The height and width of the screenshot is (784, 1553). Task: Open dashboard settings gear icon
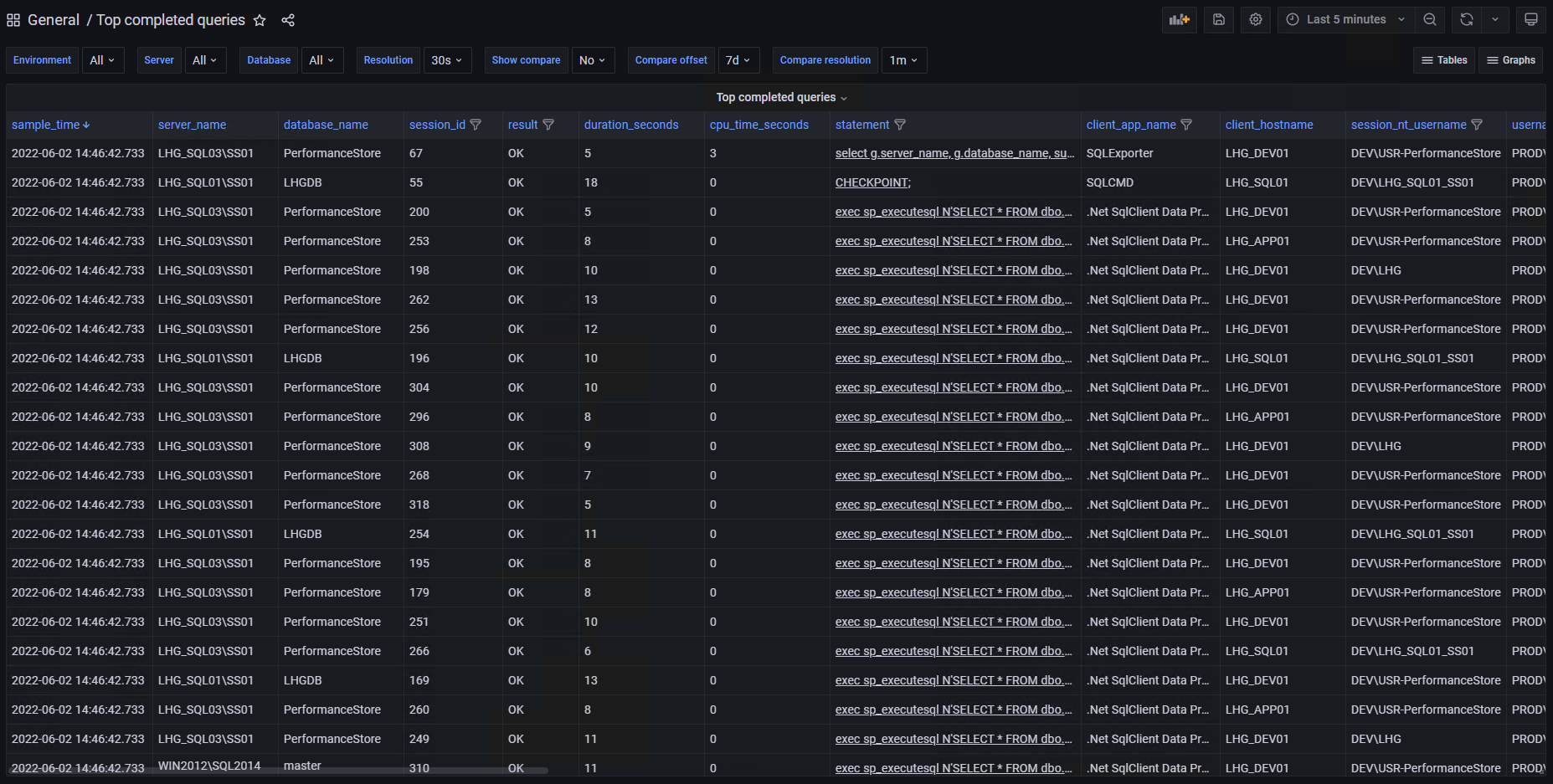click(1255, 19)
